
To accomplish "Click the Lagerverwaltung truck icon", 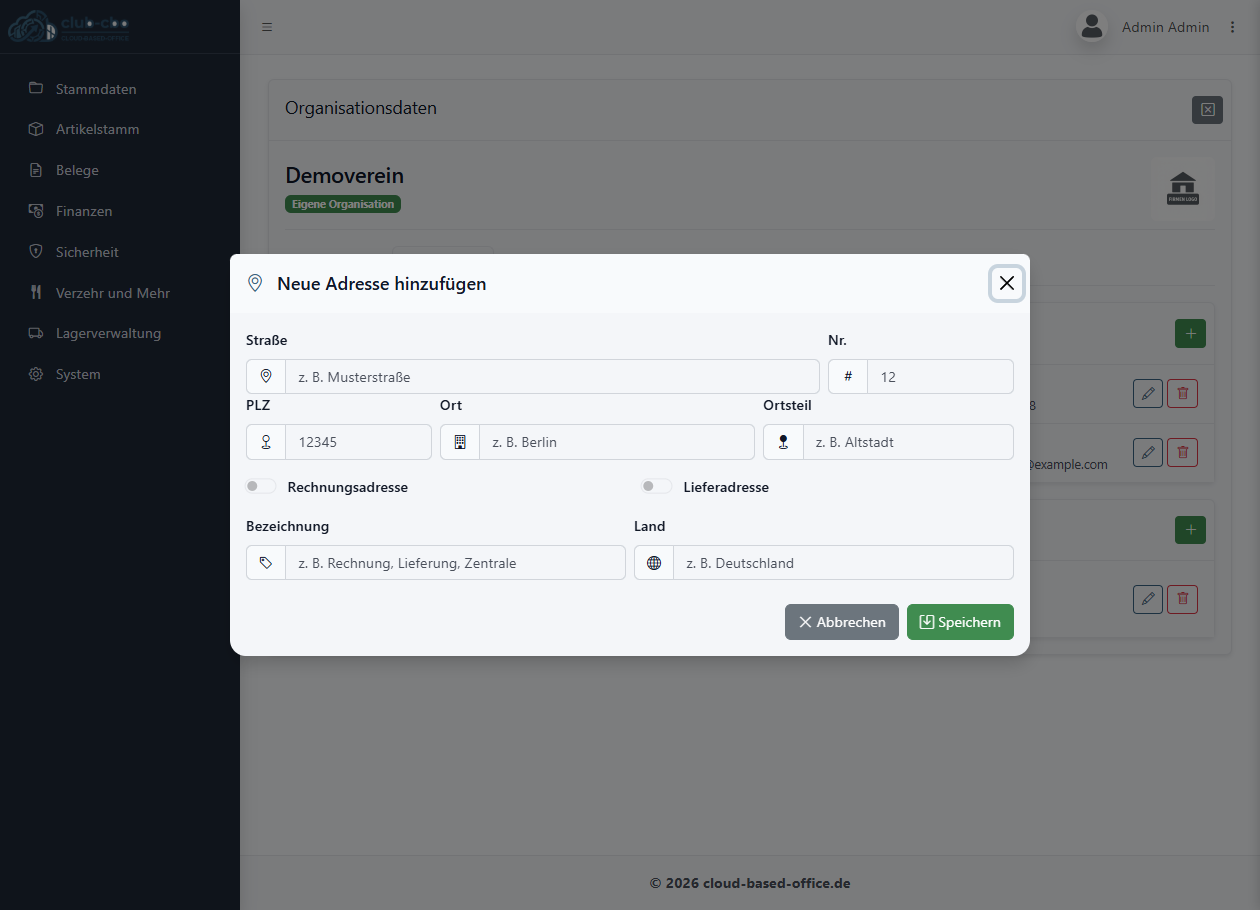I will pyautogui.click(x=36, y=333).
